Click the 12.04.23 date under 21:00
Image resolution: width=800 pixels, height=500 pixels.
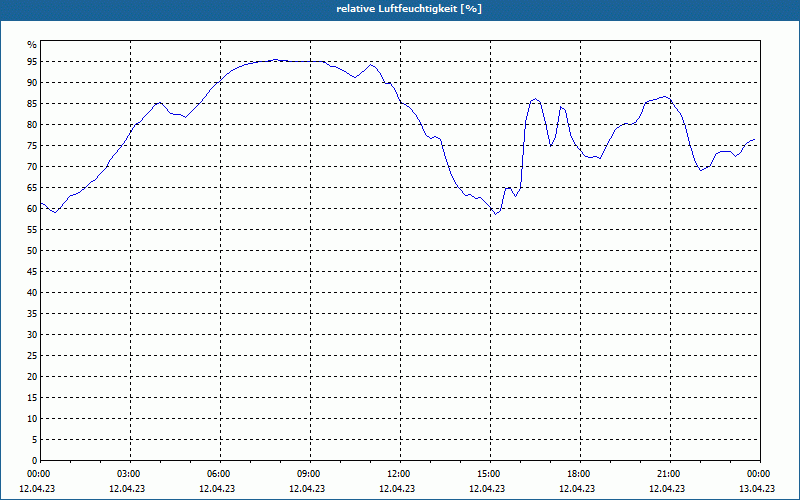tap(667, 489)
